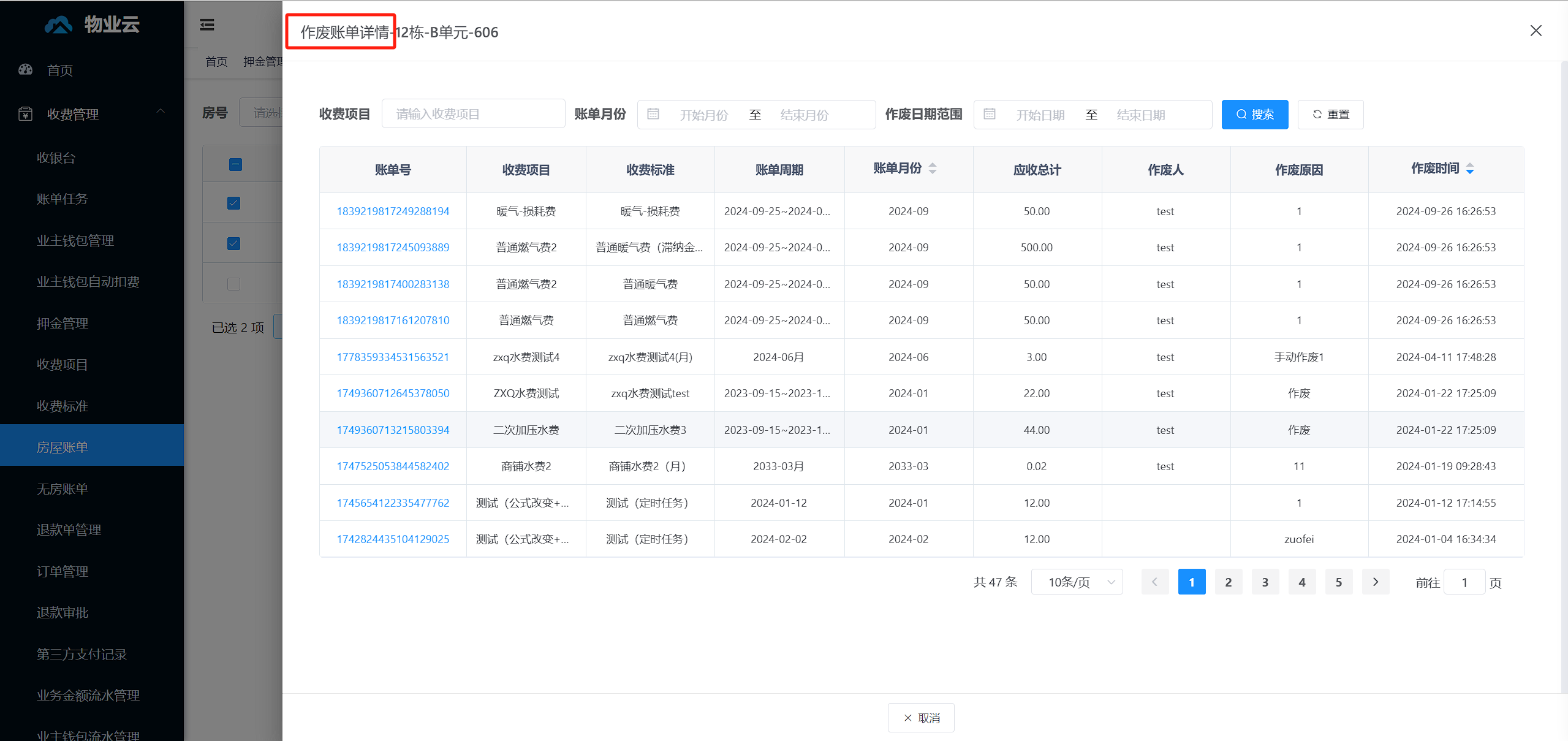The width and height of the screenshot is (1568, 741).
Task: Open 第三方支付记录 menu item
Action: pos(81,654)
